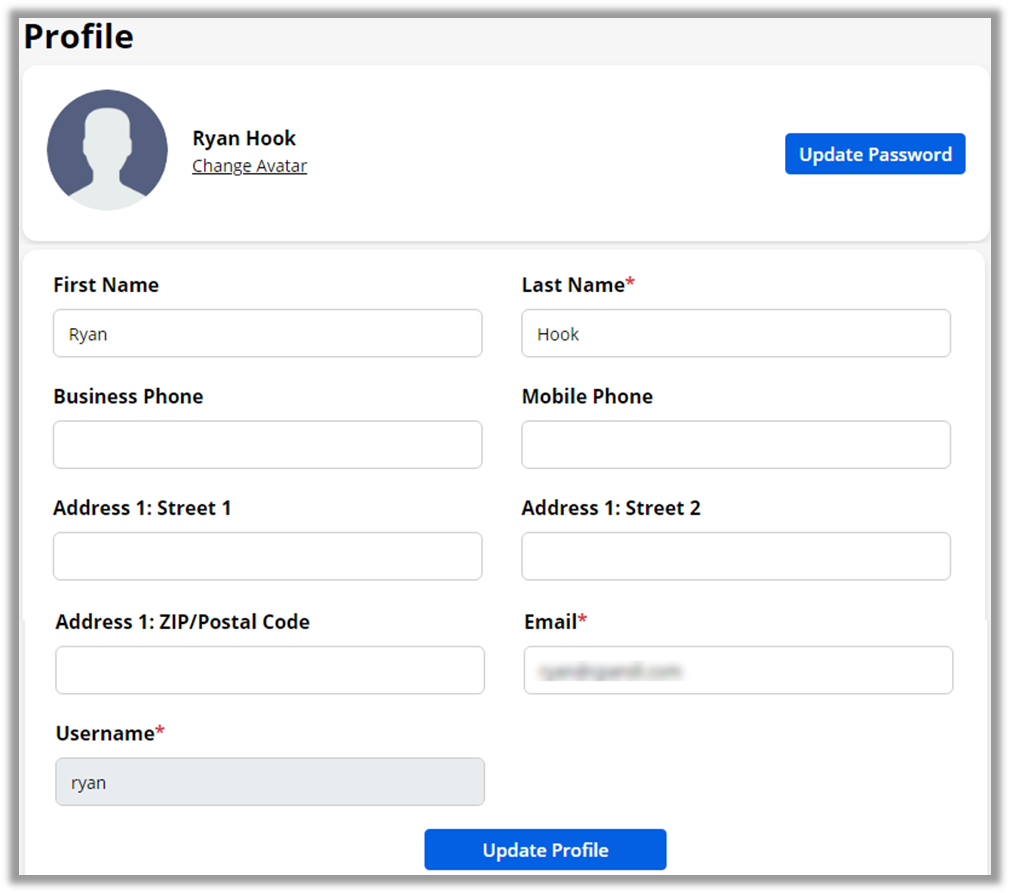The height and width of the screenshot is (893, 1011).
Task: Click the Ryan Hook name beside the avatar
Action: (x=244, y=138)
